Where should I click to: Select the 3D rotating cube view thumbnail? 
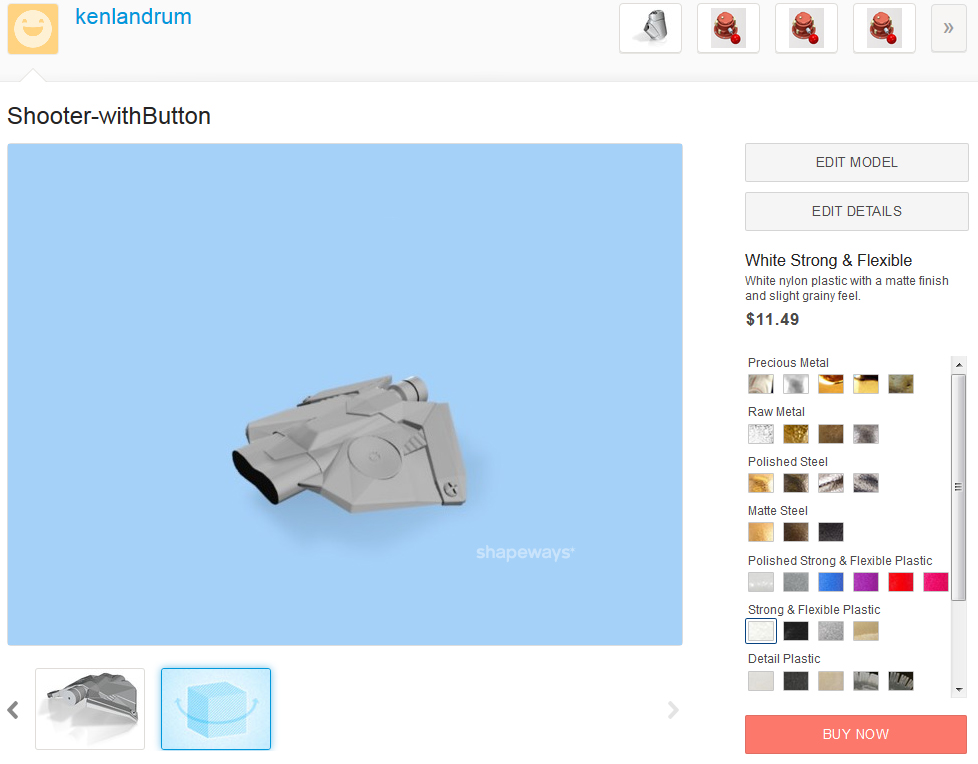(216, 708)
